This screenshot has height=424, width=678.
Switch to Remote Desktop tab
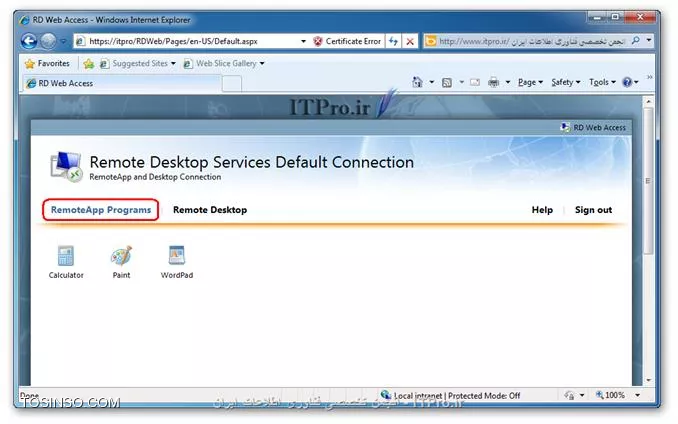(x=210, y=210)
